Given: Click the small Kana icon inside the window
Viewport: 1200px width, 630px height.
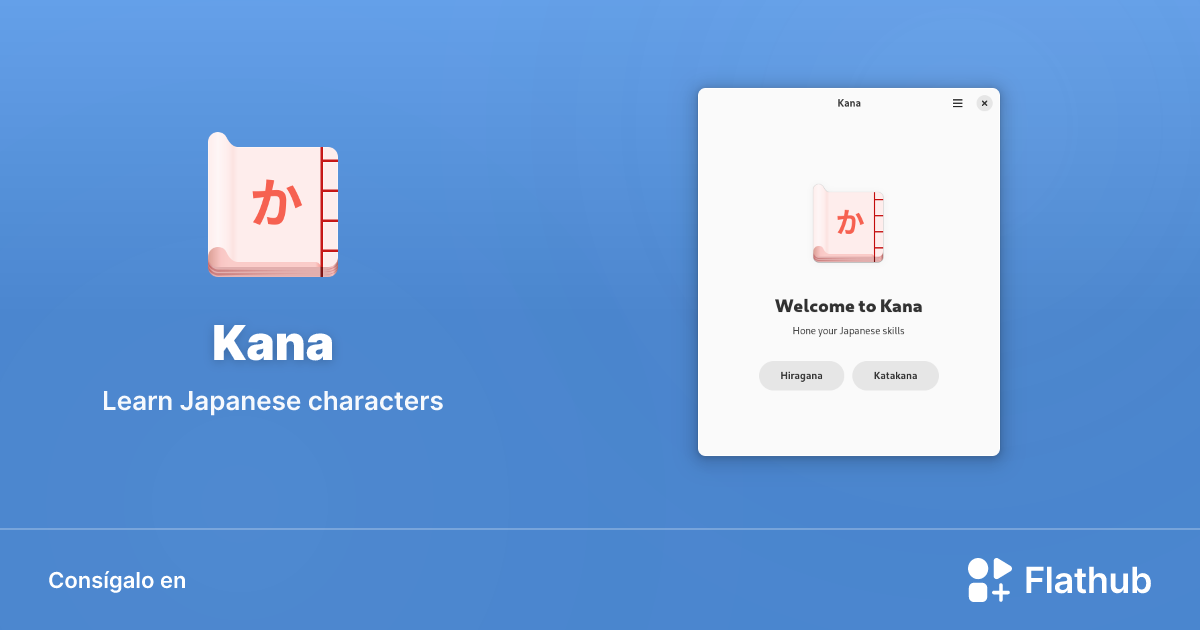Looking at the screenshot, I should (847, 222).
